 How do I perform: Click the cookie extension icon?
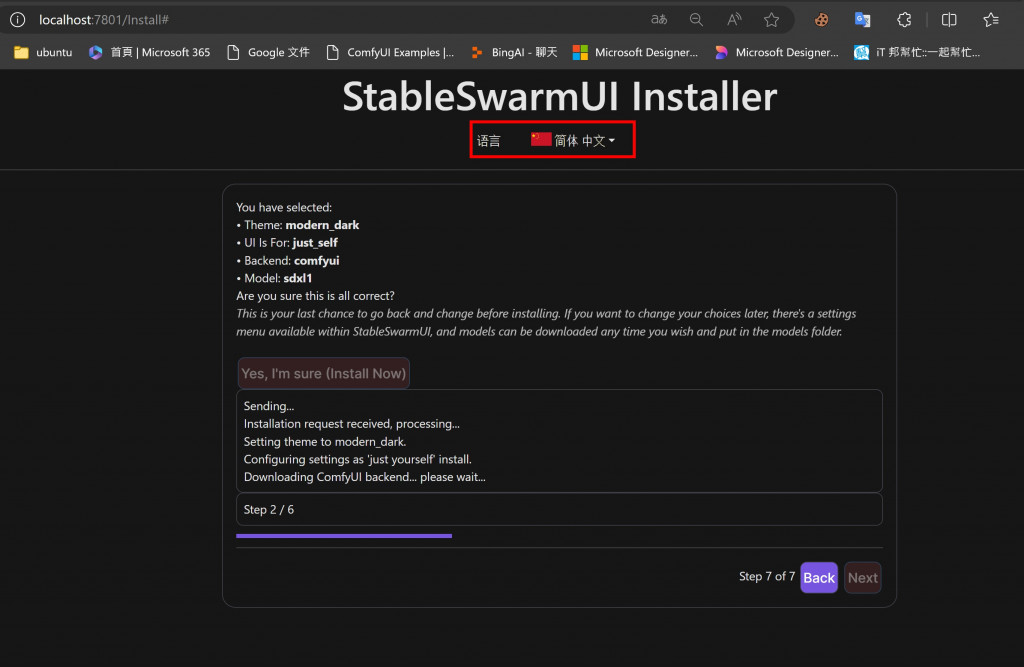tap(822, 20)
